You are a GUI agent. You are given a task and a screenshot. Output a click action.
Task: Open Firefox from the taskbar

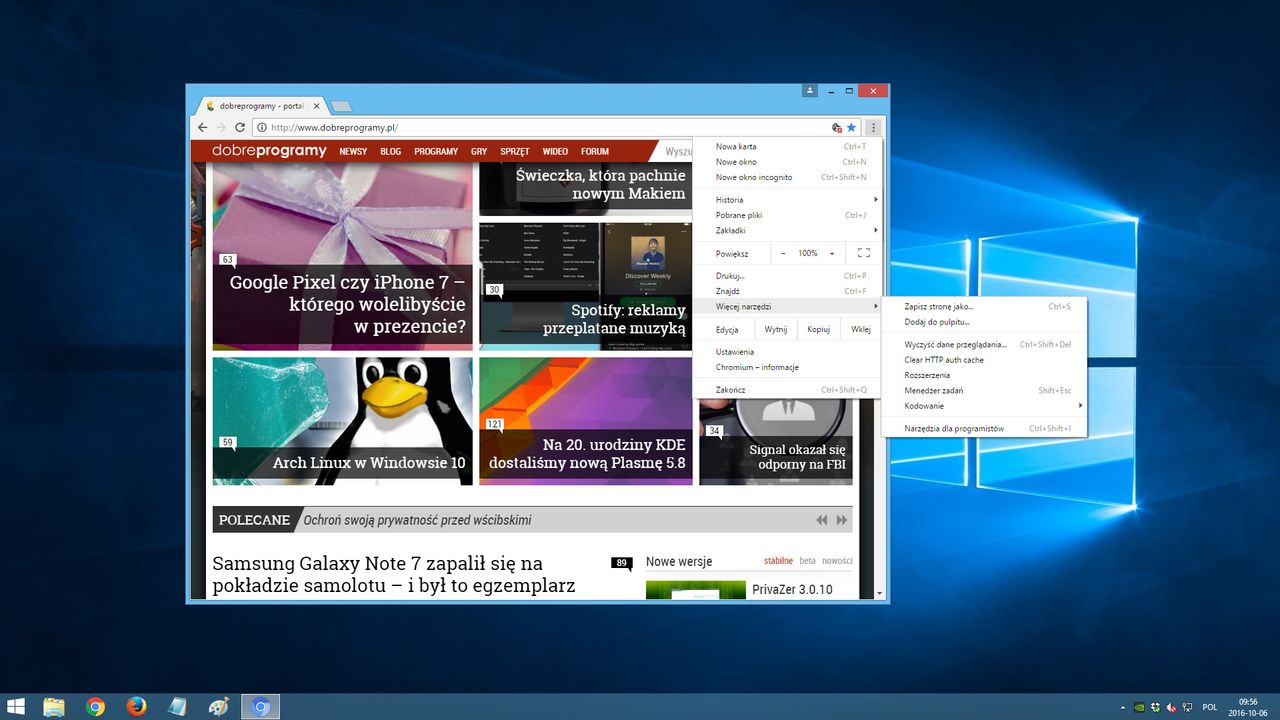pos(137,707)
